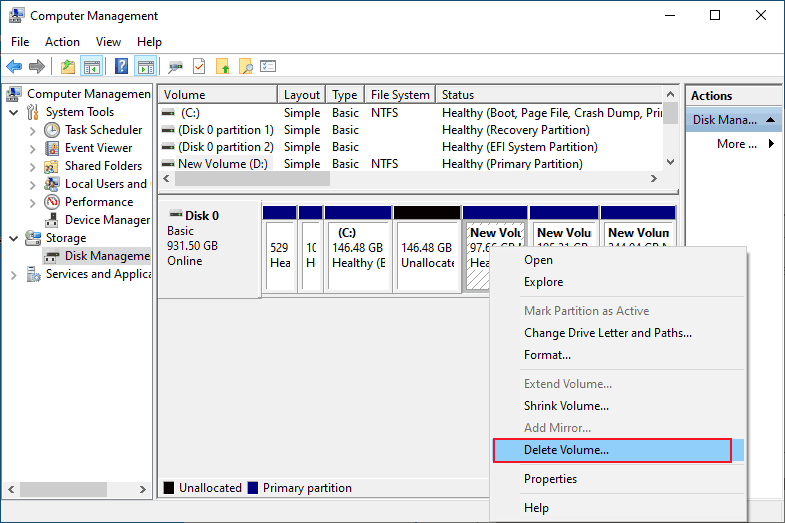This screenshot has width=785, height=523.
Task: Expand Services and Applications node
Action: [14, 275]
